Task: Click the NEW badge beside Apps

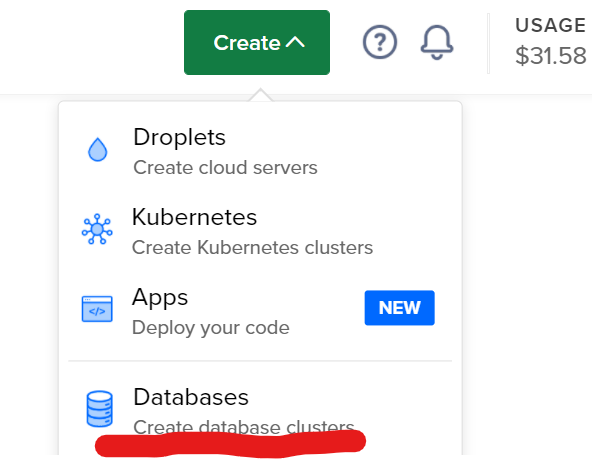Action: 399,308
